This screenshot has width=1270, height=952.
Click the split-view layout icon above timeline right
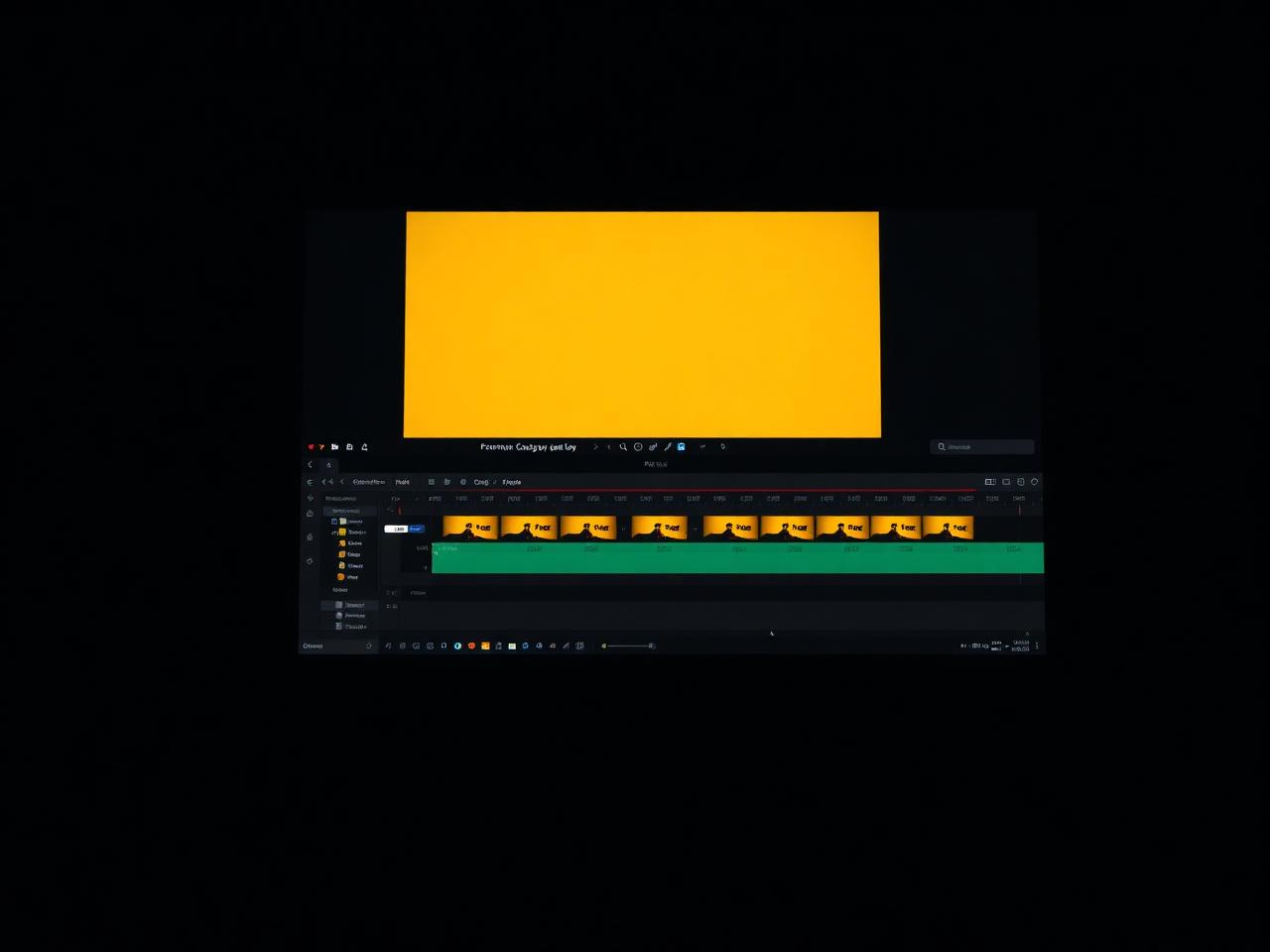point(990,482)
